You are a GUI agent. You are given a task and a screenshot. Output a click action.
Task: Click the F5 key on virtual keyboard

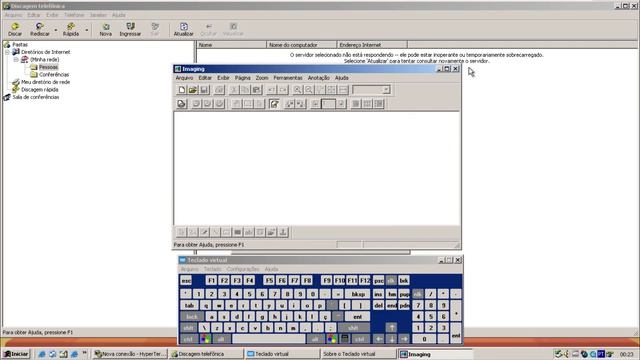pyautogui.click(x=269, y=280)
